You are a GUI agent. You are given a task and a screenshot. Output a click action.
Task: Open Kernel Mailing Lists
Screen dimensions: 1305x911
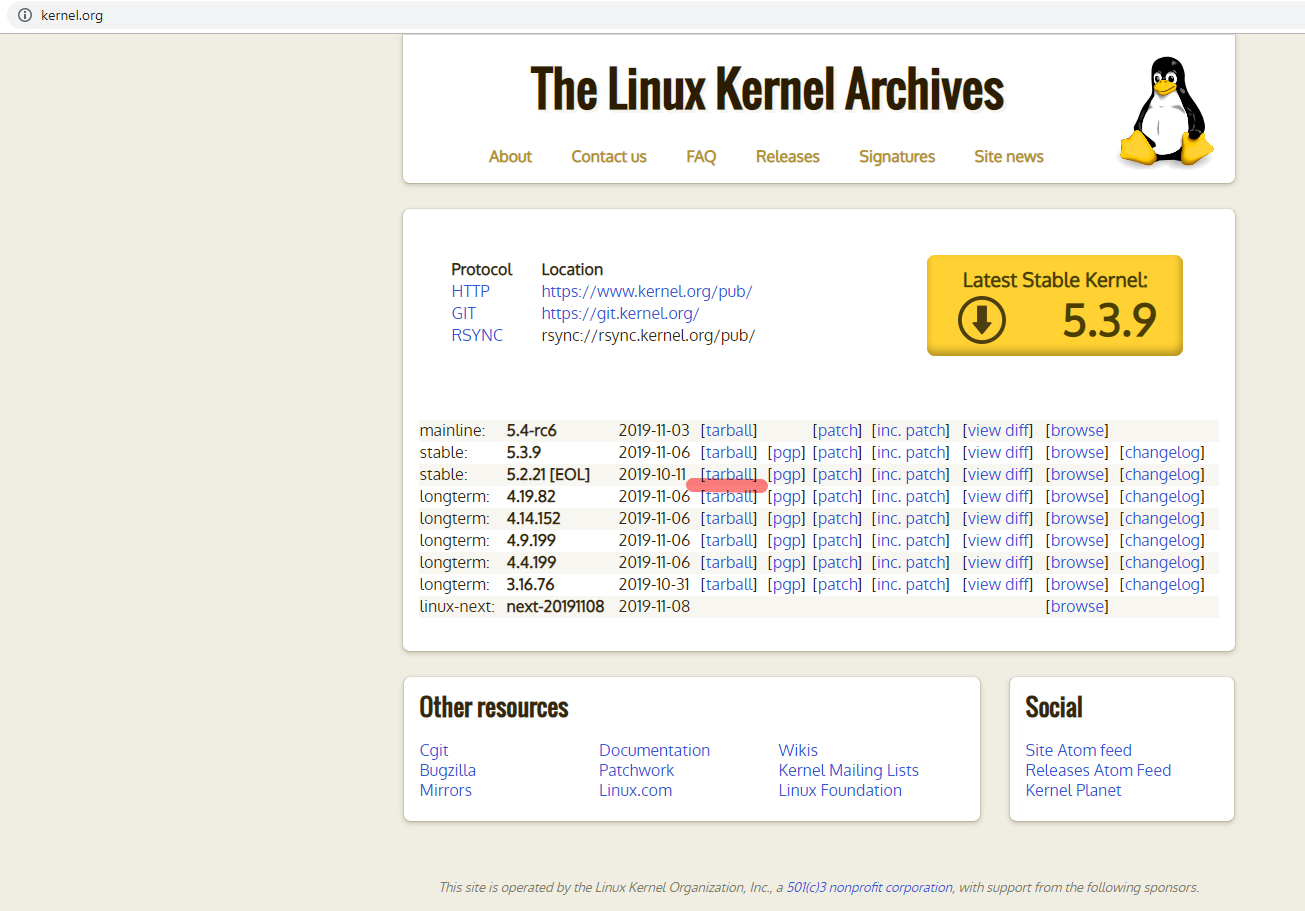pyautogui.click(x=849, y=770)
